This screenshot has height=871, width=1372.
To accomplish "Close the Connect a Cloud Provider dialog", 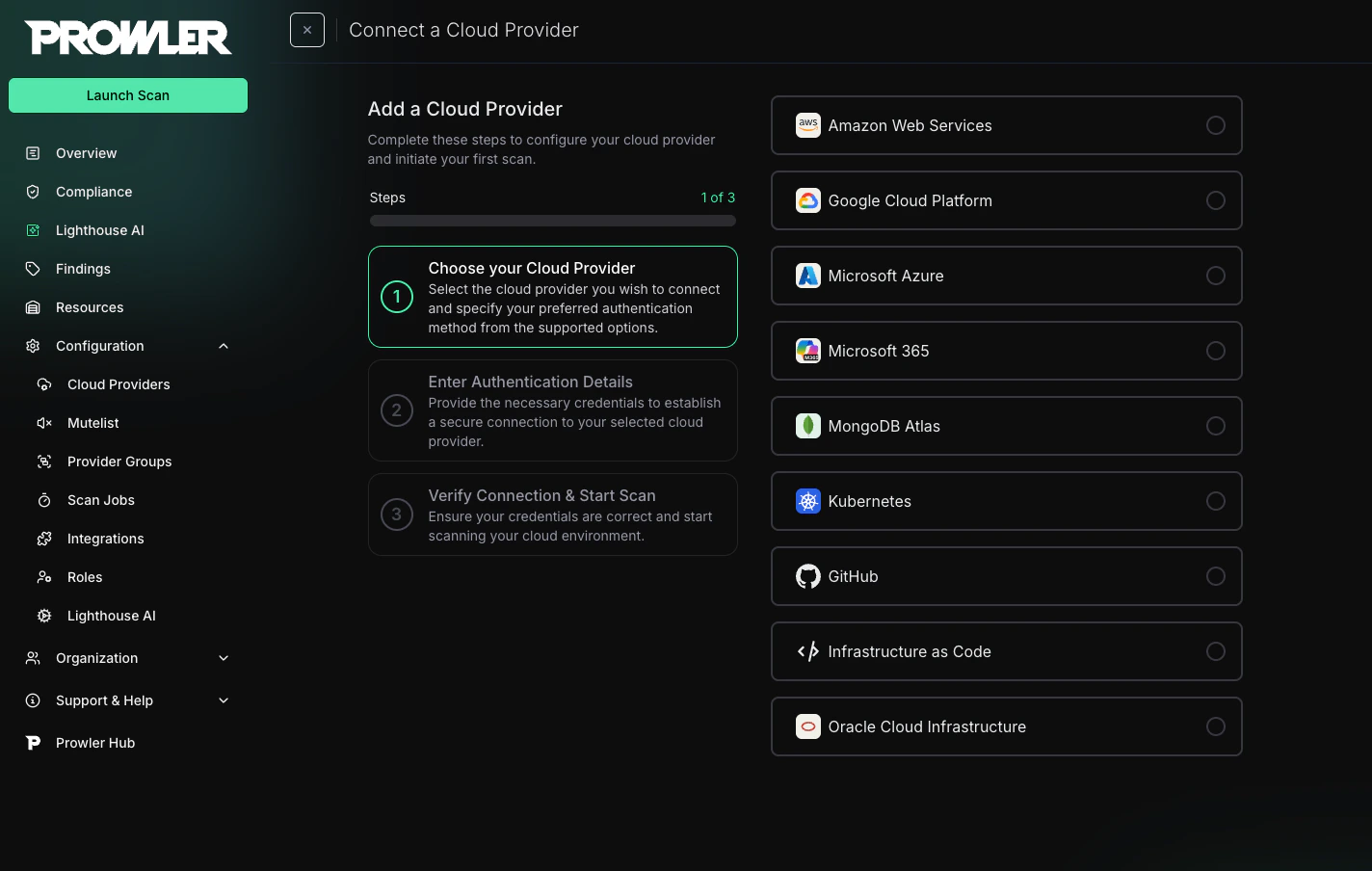I will pyautogui.click(x=306, y=30).
